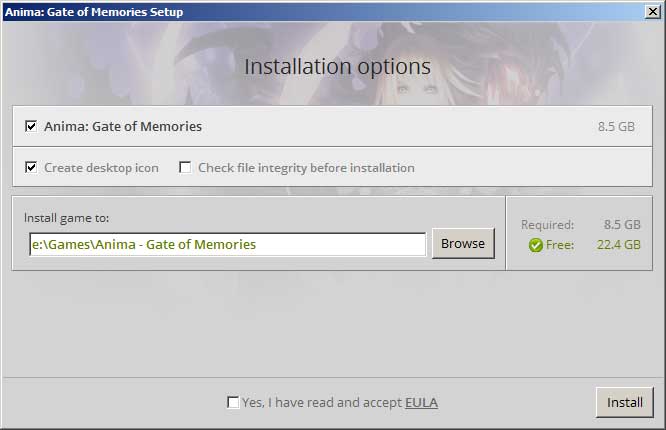Click the 'Installation options' heading

tap(338, 67)
